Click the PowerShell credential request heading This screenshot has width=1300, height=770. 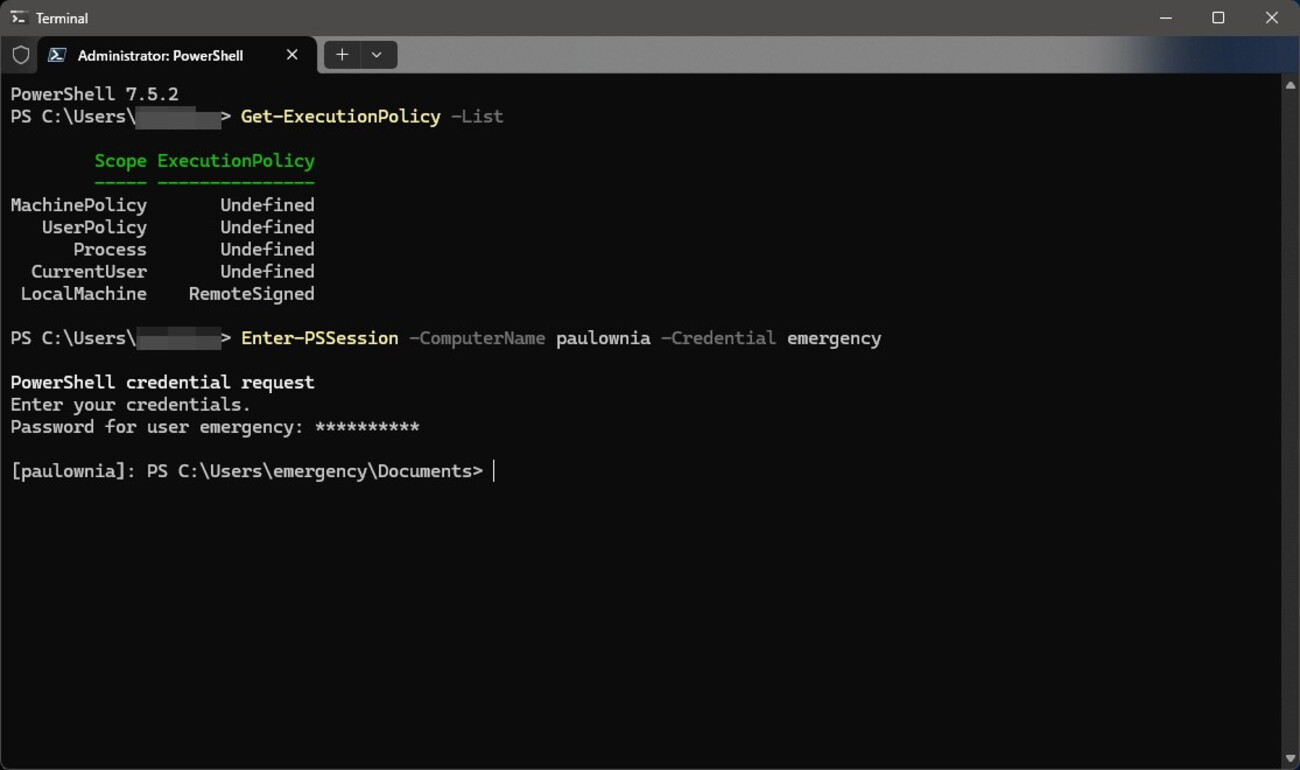(162, 382)
